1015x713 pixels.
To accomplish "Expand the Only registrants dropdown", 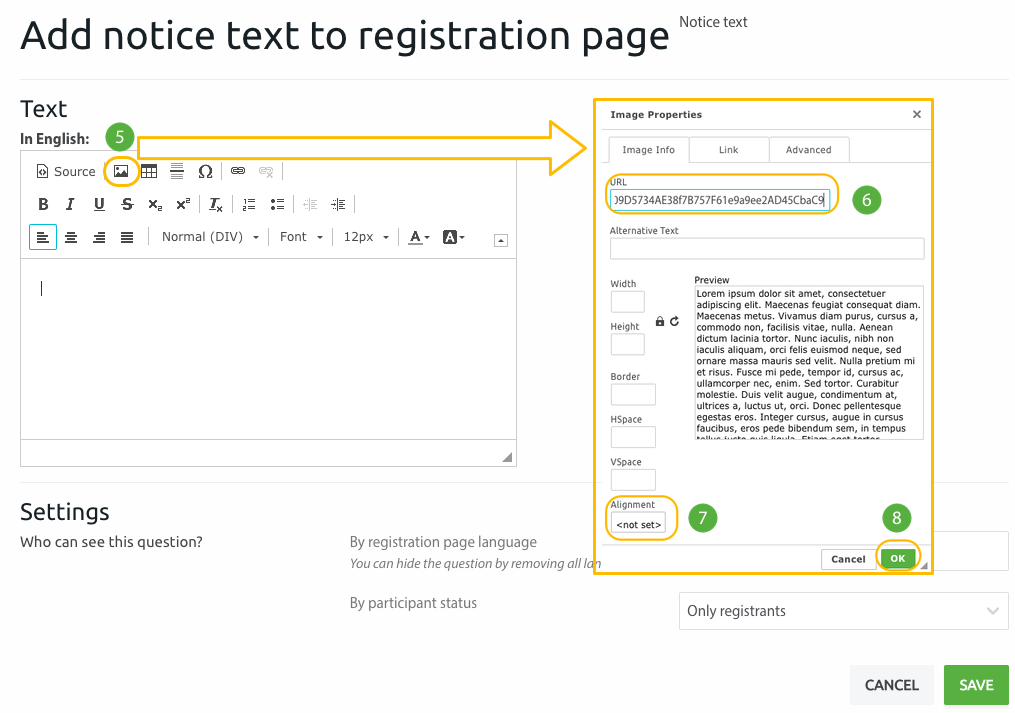I will tap(845, 610).
